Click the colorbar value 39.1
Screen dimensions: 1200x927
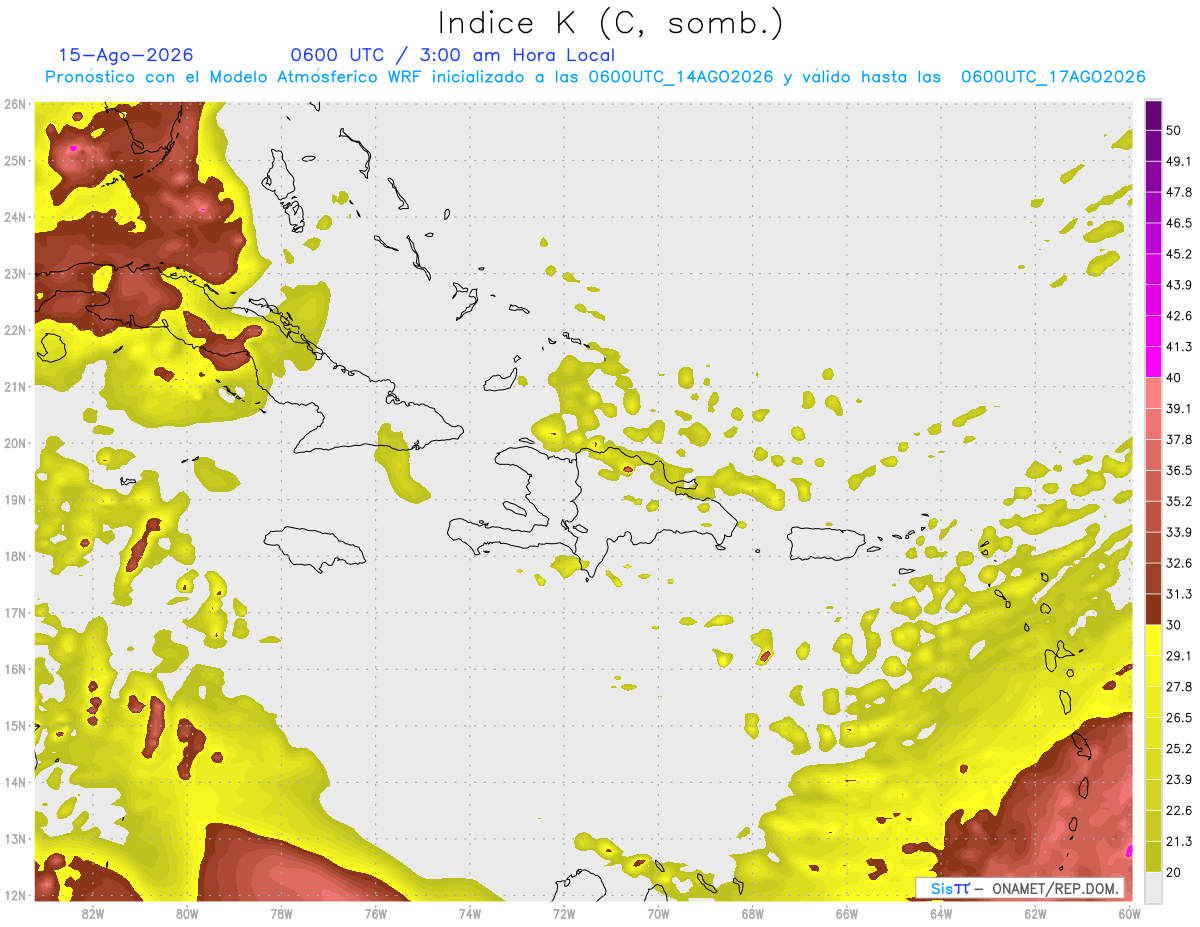click(1179, 408)
